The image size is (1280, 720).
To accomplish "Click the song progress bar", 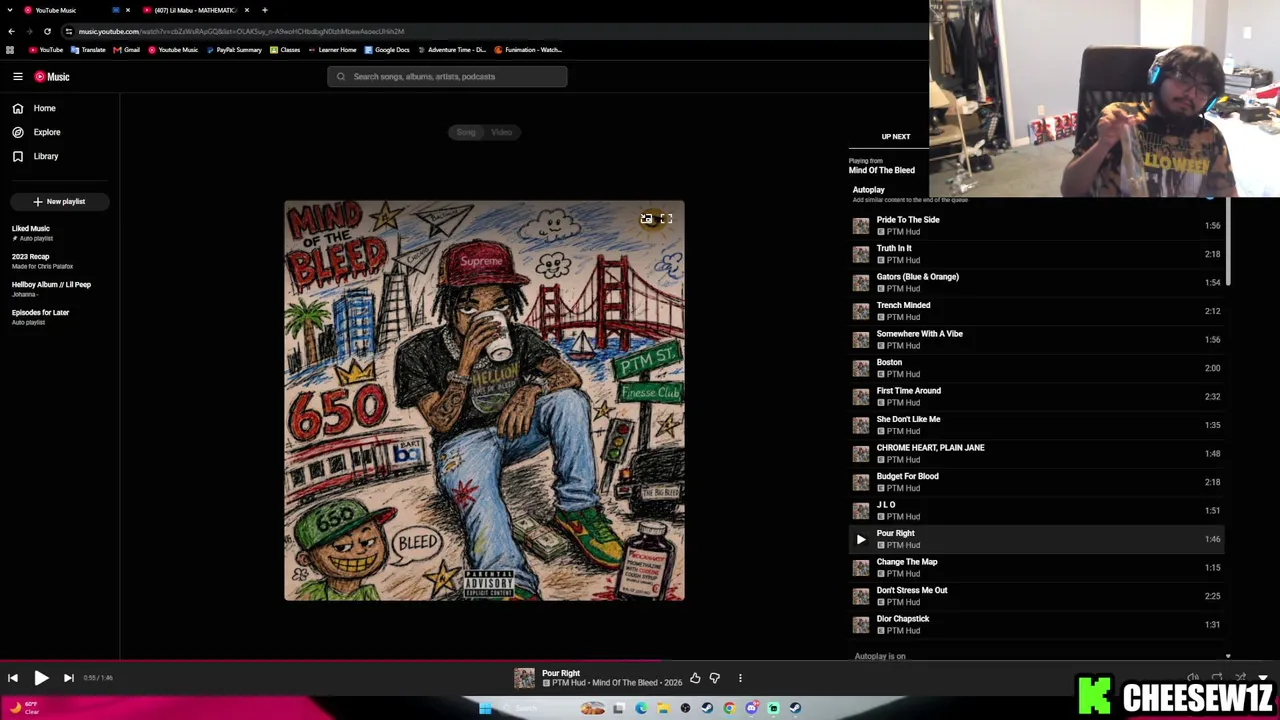I will coord(640,660).
